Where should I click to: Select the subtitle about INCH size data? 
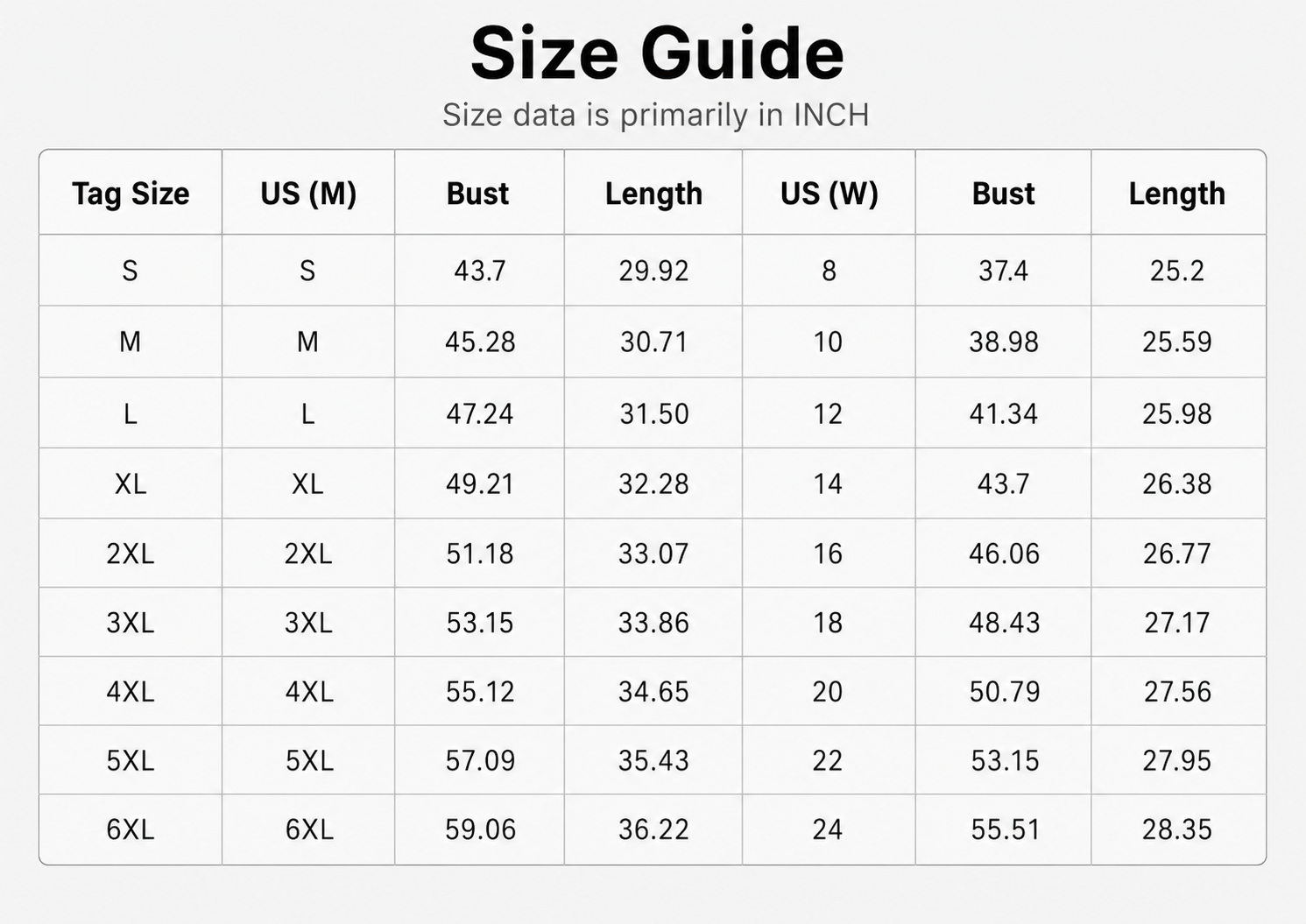(655, 115)
